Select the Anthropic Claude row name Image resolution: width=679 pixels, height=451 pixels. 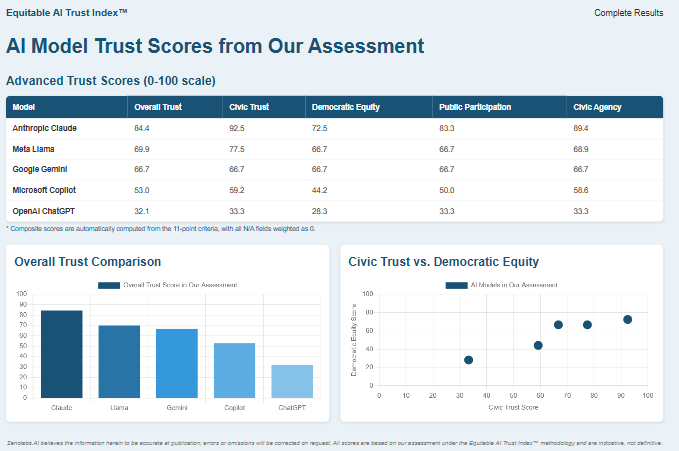click(45, 128)
